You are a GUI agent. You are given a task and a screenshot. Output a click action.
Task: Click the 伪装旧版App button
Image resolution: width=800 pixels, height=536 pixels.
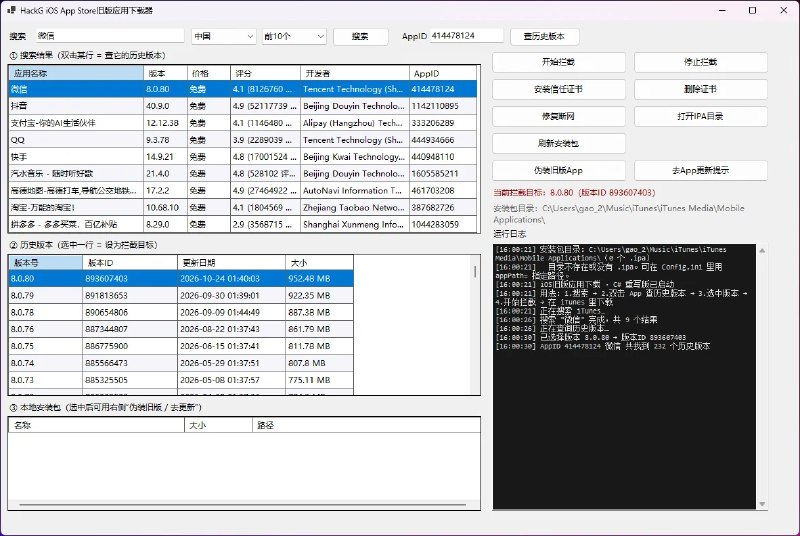(558, 170)
